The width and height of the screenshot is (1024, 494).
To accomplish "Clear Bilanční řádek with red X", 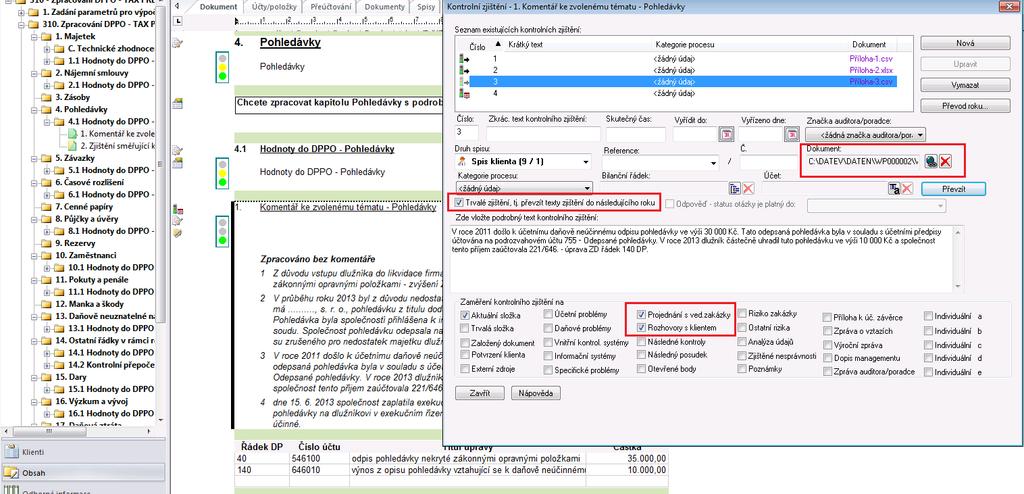I will click(x=748, y=189).
